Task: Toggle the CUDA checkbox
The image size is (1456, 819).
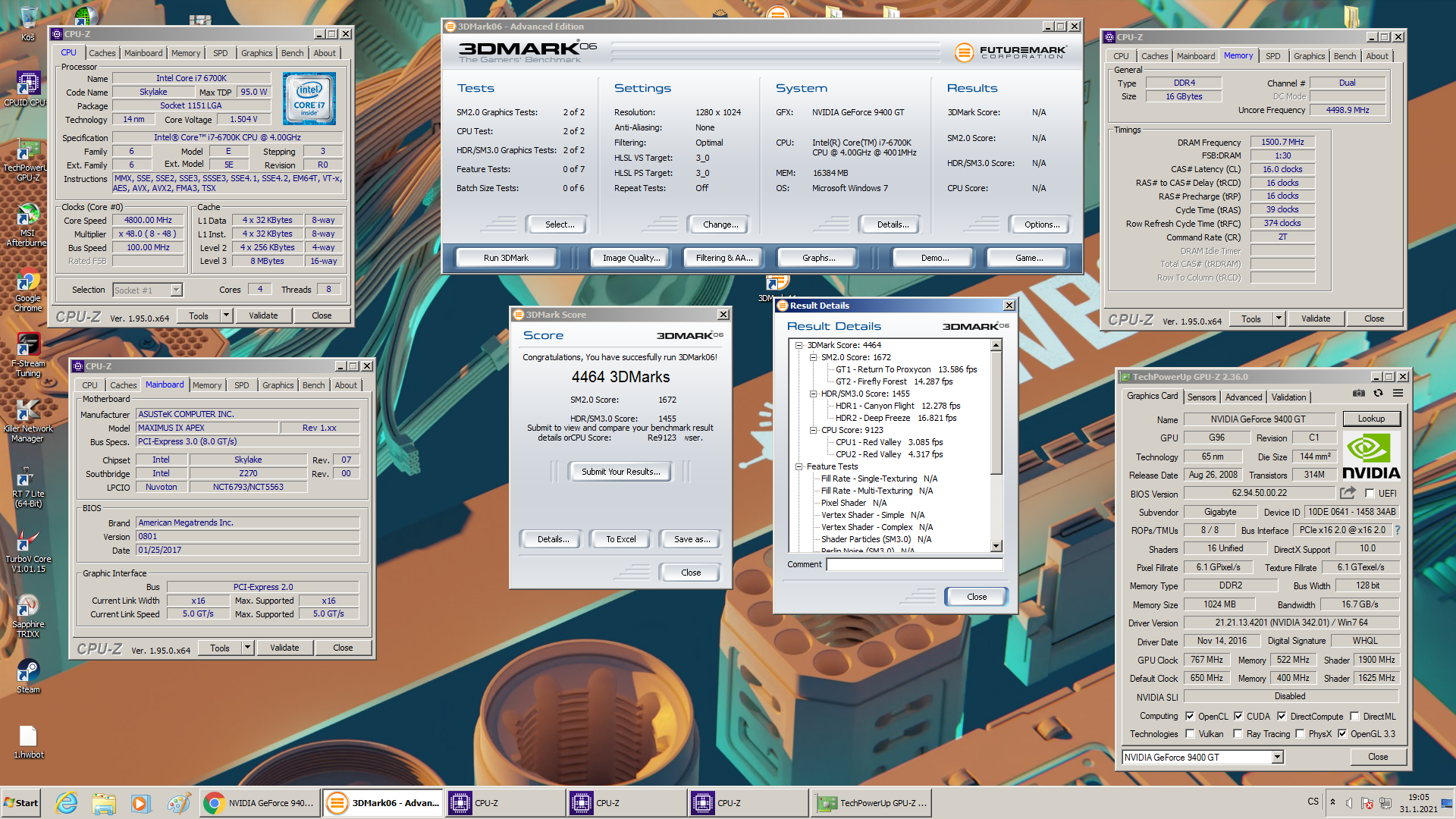Action: [x=1238, y=716]
